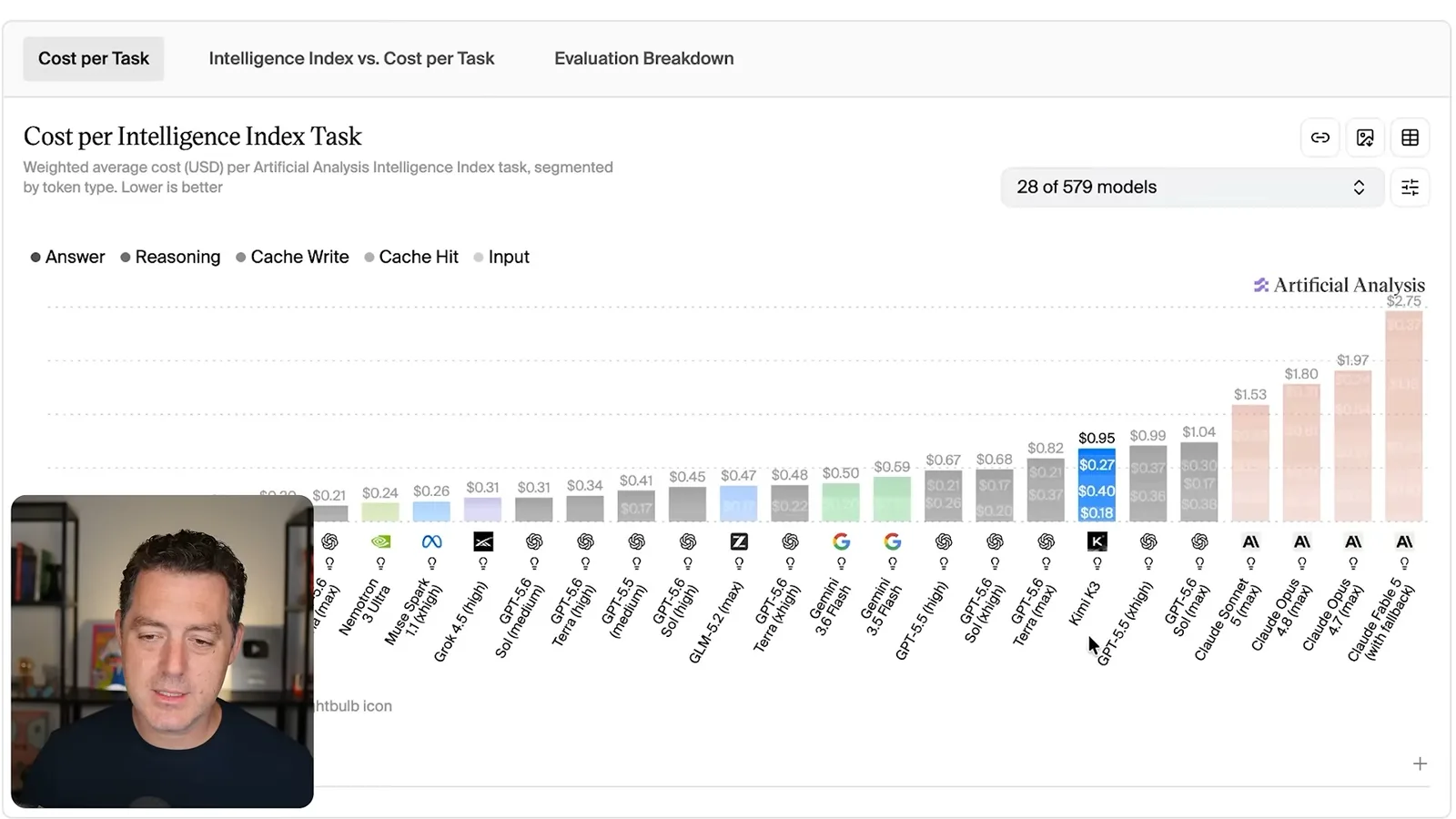Screen dimensions: 1456x819
Task: Click the Anthropic logo for Claude Fable 5
Action: coord(1404,541)
